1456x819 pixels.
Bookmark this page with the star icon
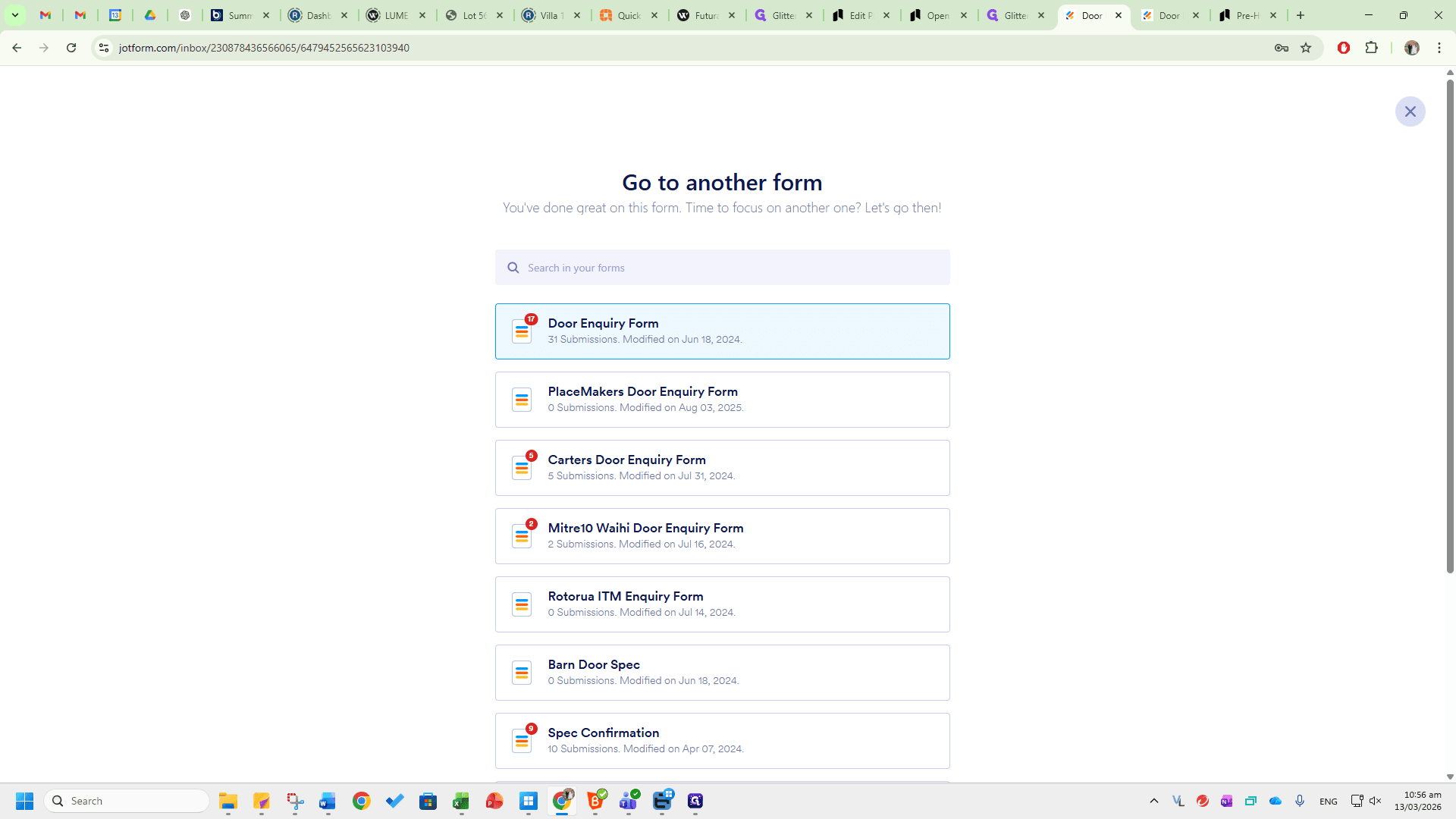[x=1306, y=48]
